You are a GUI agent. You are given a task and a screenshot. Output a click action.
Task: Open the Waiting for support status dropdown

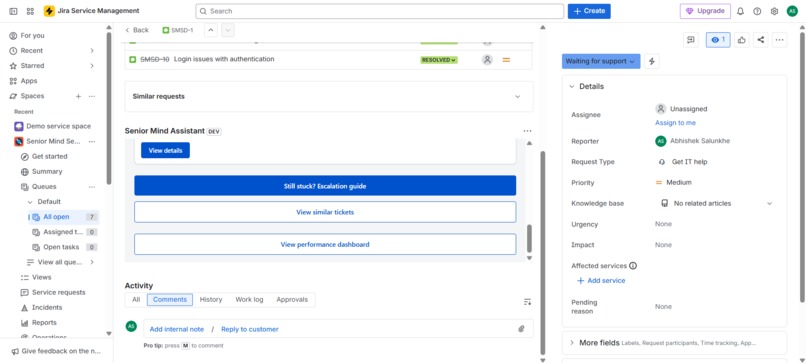(601, 61)
